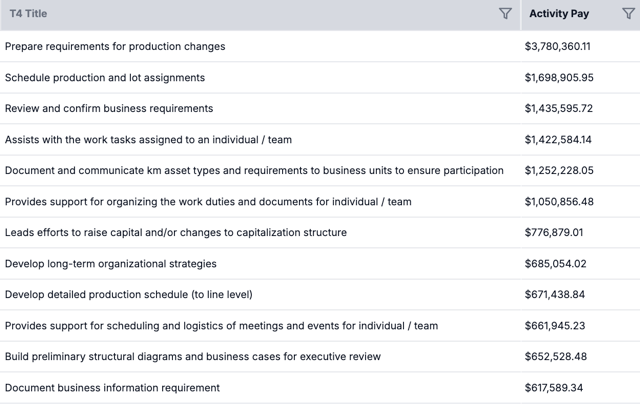Select 'Schedule production and lot assignments' row
This screenshot has width=640, height=406.
click(x=105, y=77)
